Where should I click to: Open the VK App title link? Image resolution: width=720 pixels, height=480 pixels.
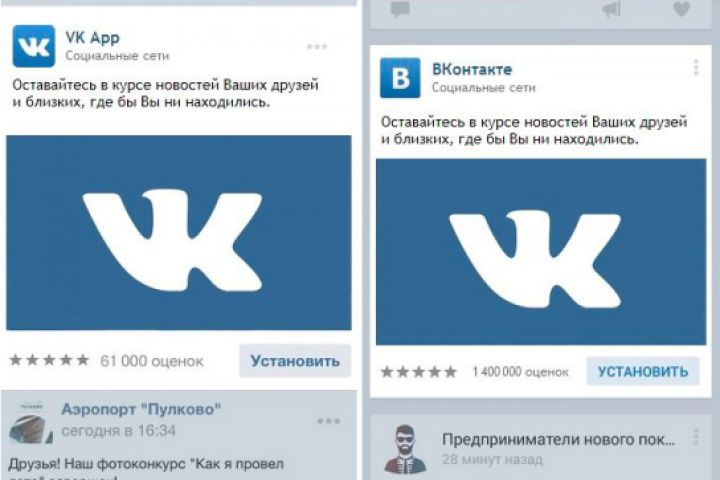(x=92, y=38)
